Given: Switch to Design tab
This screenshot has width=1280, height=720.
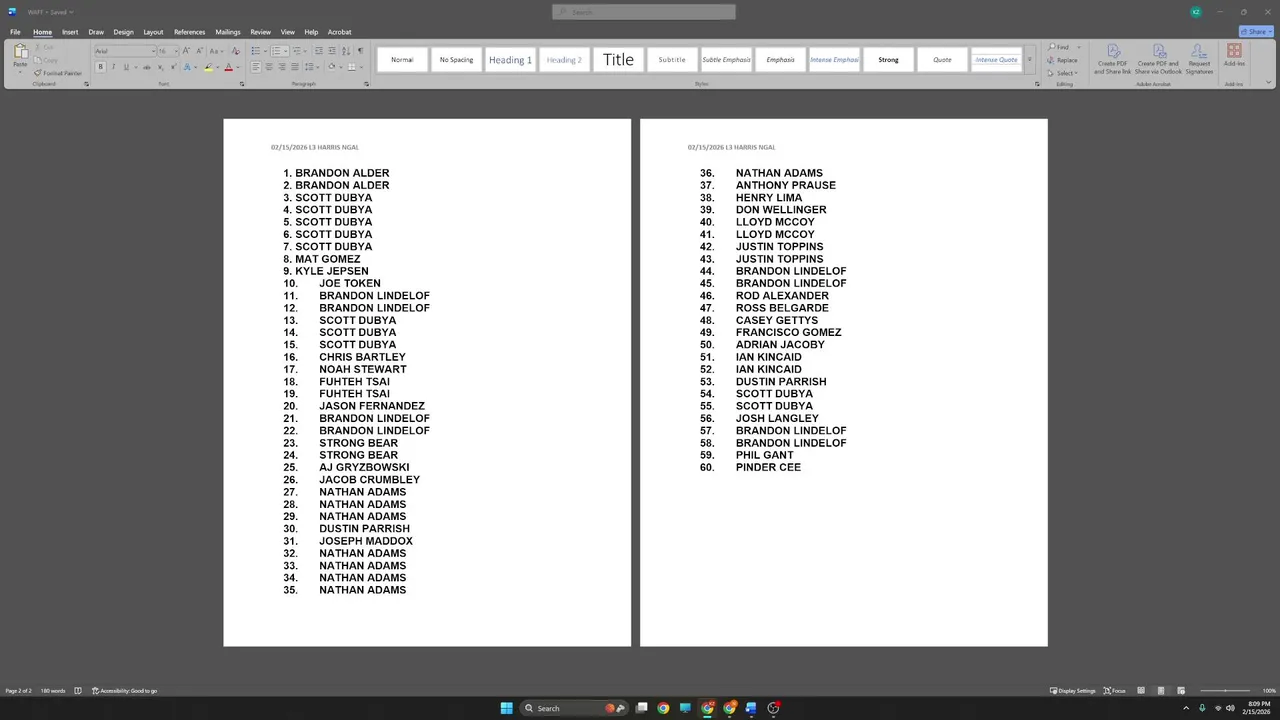Looking at the screenshot, I should [123, 32].
